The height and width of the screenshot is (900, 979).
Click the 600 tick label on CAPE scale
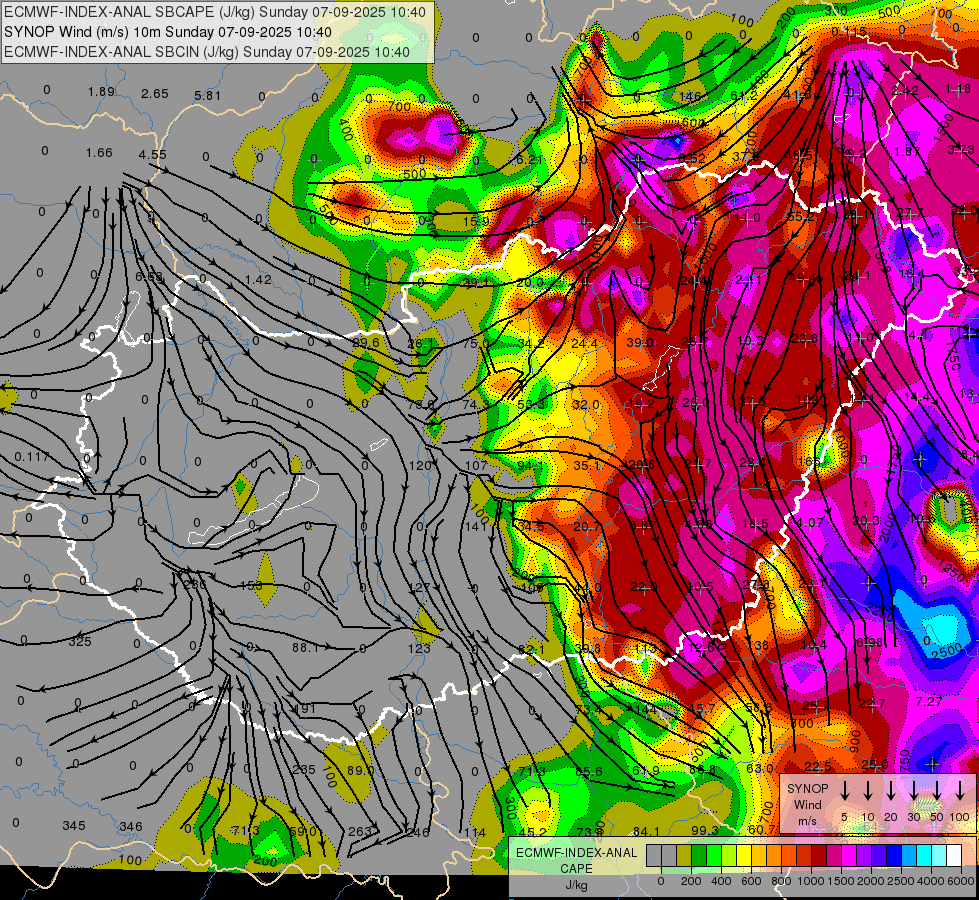751,881
